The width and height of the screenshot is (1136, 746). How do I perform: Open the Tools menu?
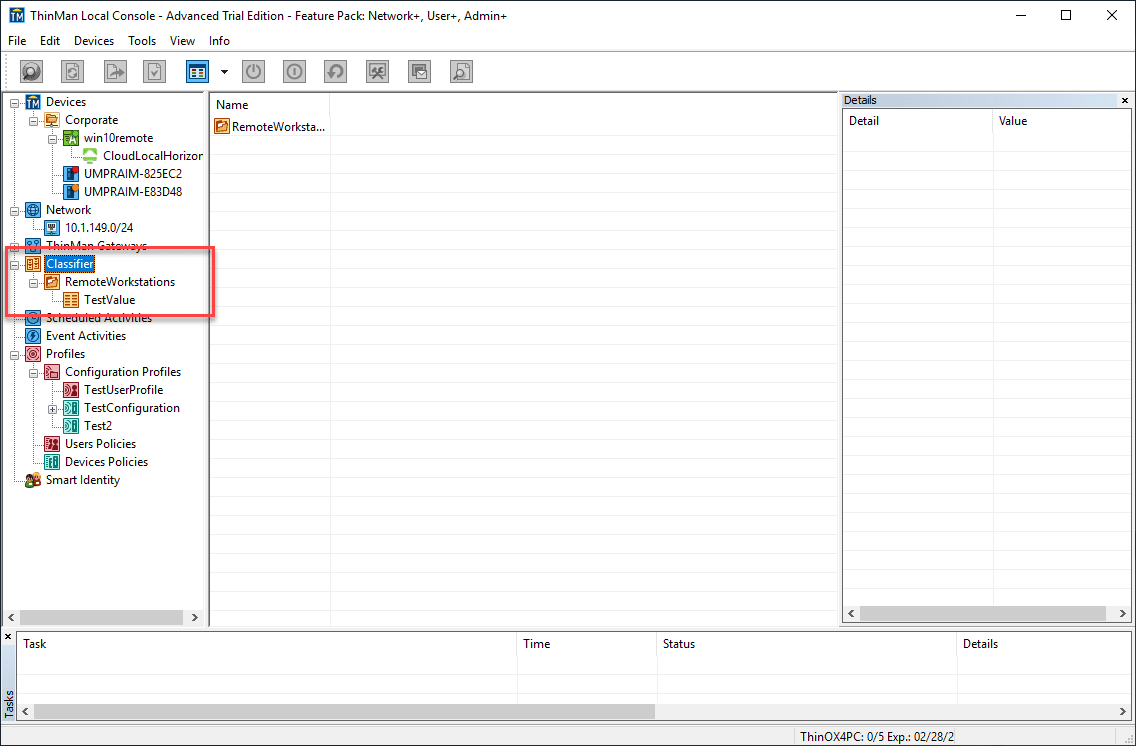coord(142,41)
